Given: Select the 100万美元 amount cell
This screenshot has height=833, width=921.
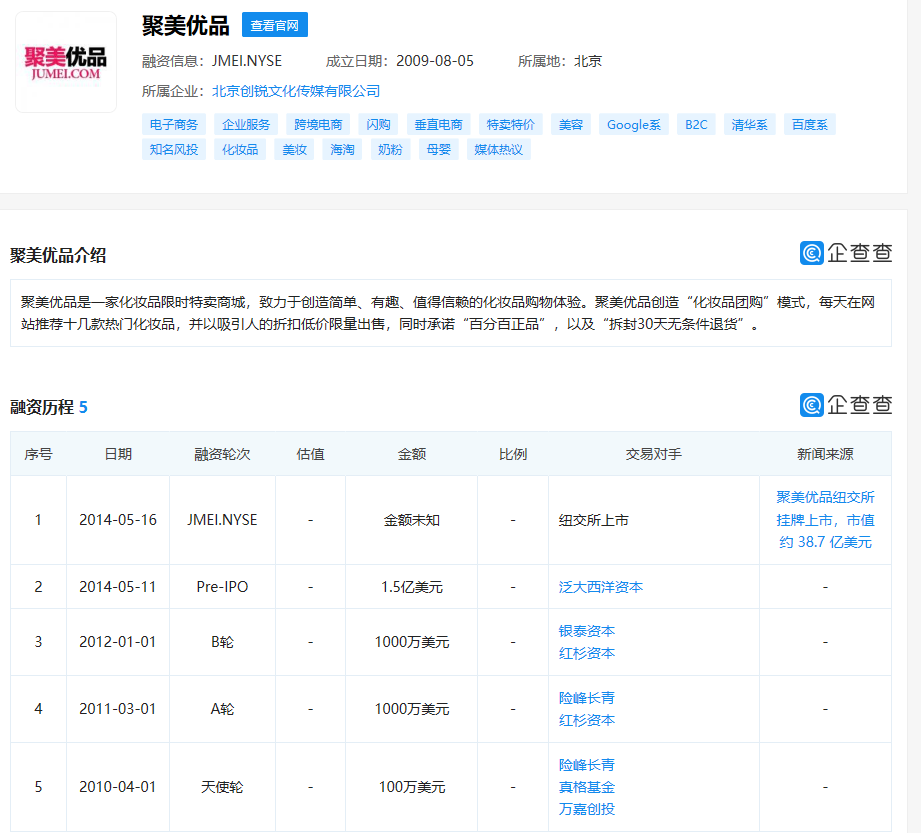Looking at the screenshot, I should [412, 787].
